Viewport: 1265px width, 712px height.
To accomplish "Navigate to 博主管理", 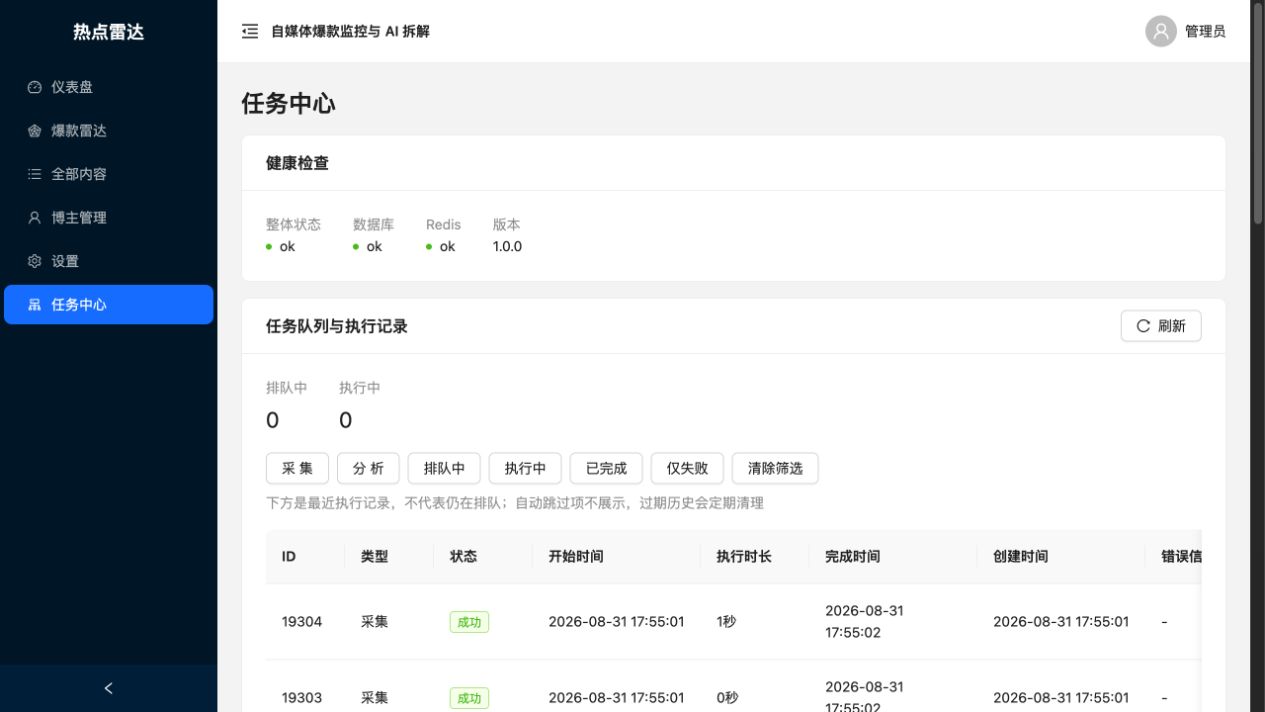I will pos(108,218).
